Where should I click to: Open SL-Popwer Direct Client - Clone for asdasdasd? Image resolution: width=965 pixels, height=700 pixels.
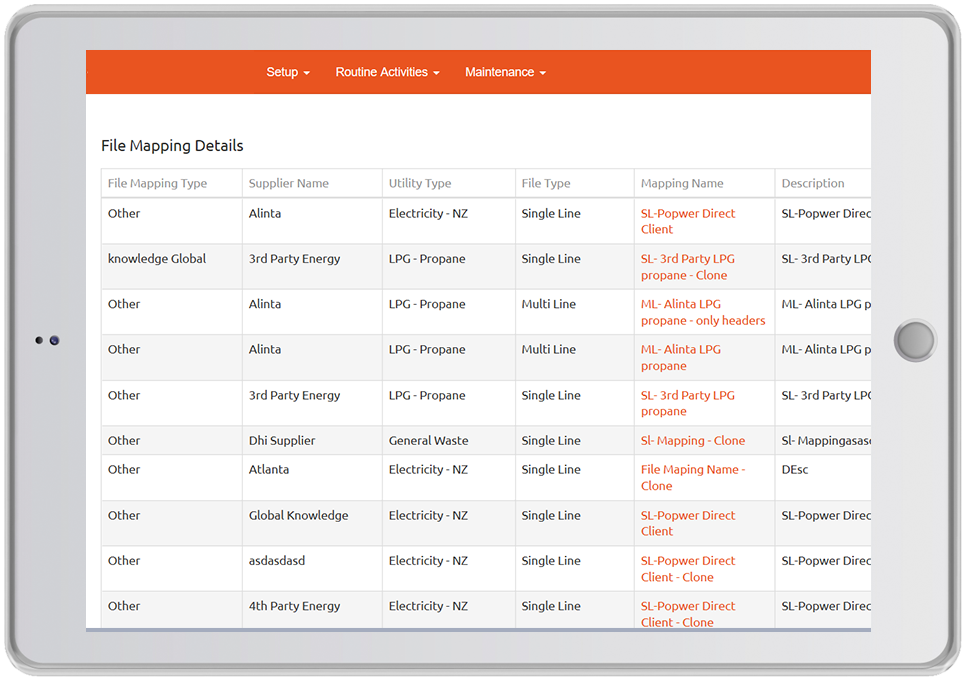tap(687, 568)
